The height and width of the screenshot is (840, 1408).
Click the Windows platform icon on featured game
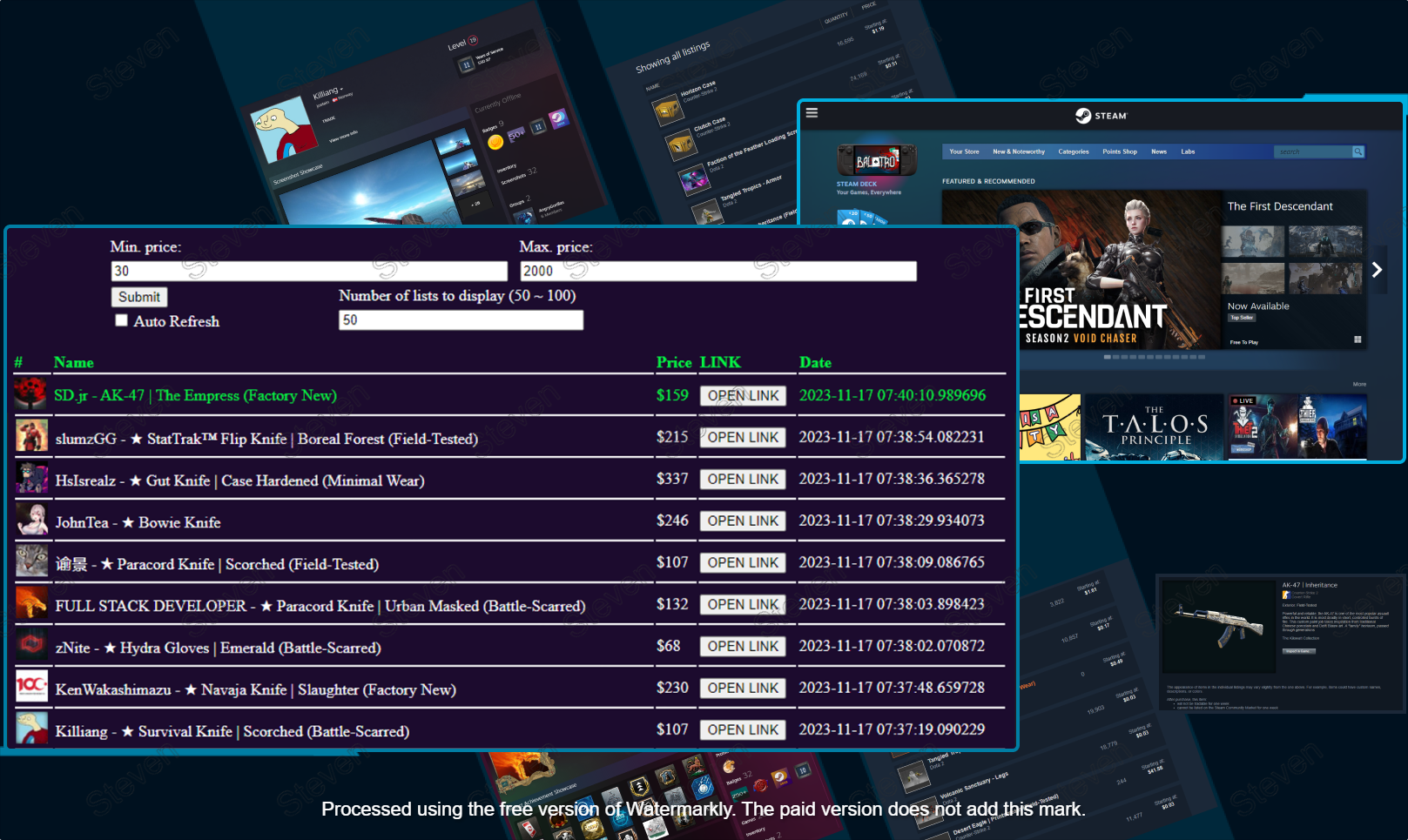(x=1357, y=339)
